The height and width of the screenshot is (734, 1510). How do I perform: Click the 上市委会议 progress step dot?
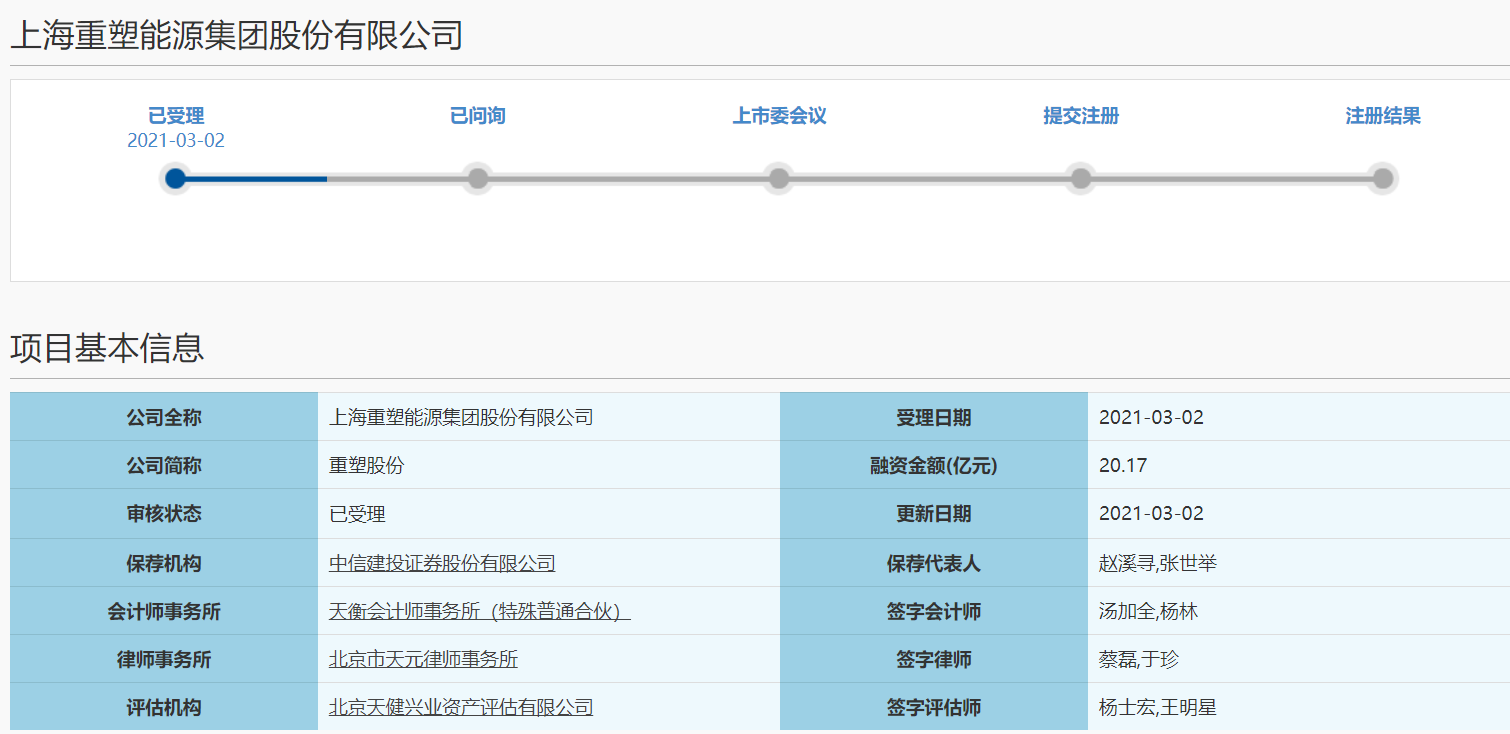(779, 179)
